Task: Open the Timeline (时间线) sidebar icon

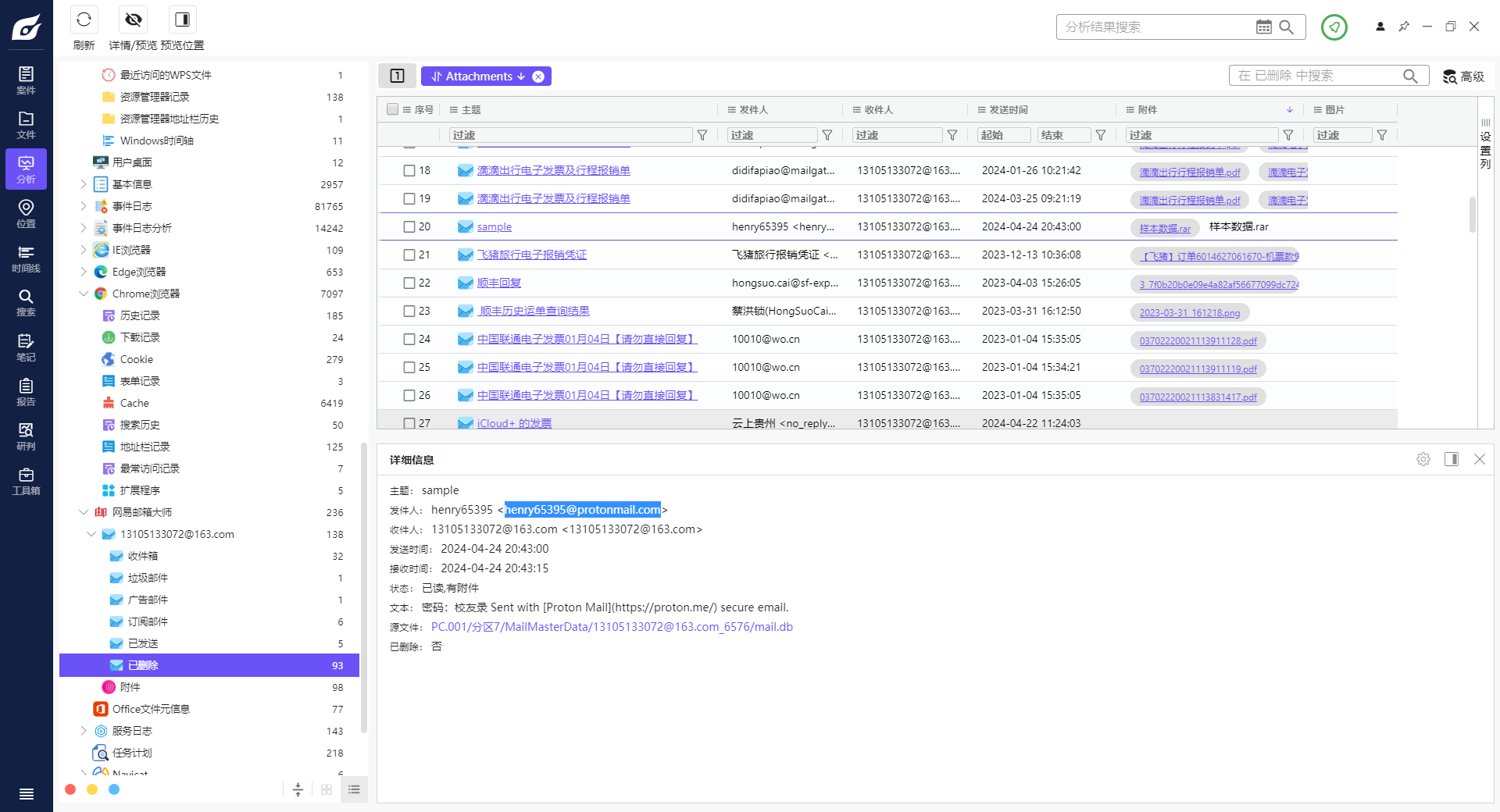Action: tap(26, 258)
